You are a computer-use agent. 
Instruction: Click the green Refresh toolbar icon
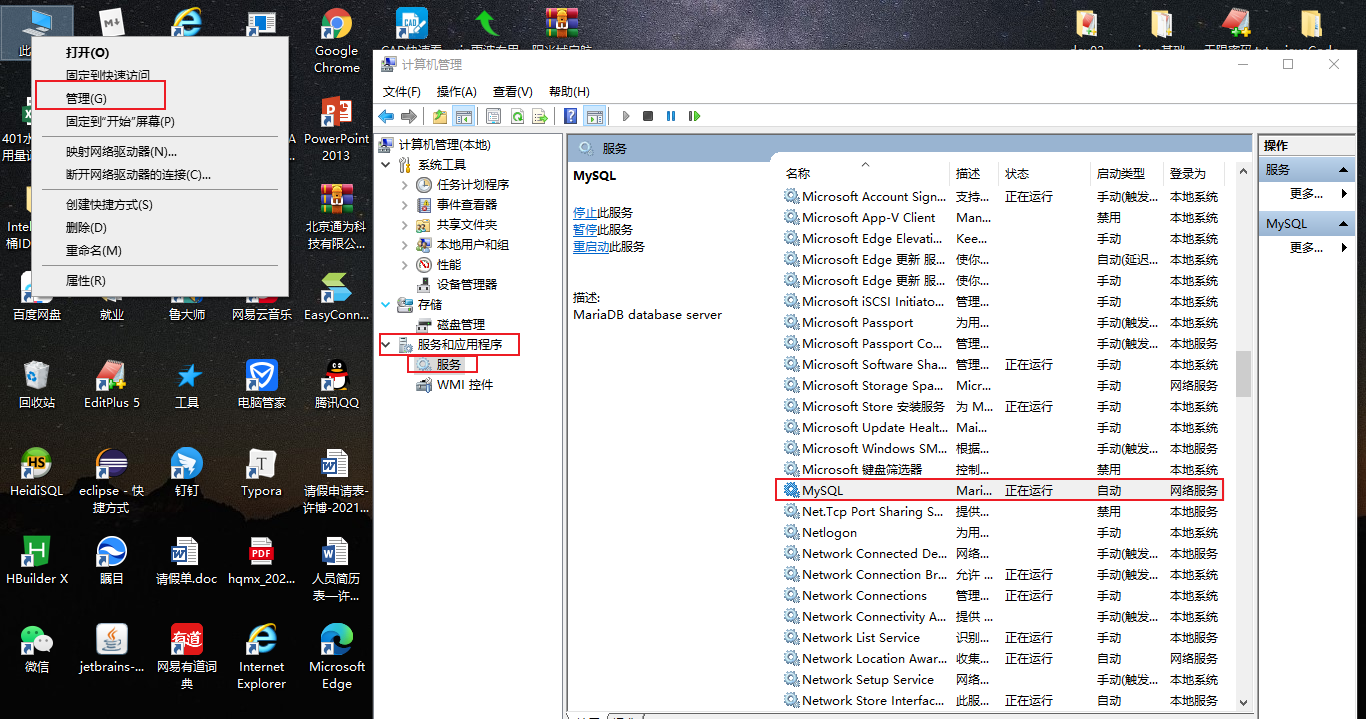pyautogui.click(x=517, y=116)
